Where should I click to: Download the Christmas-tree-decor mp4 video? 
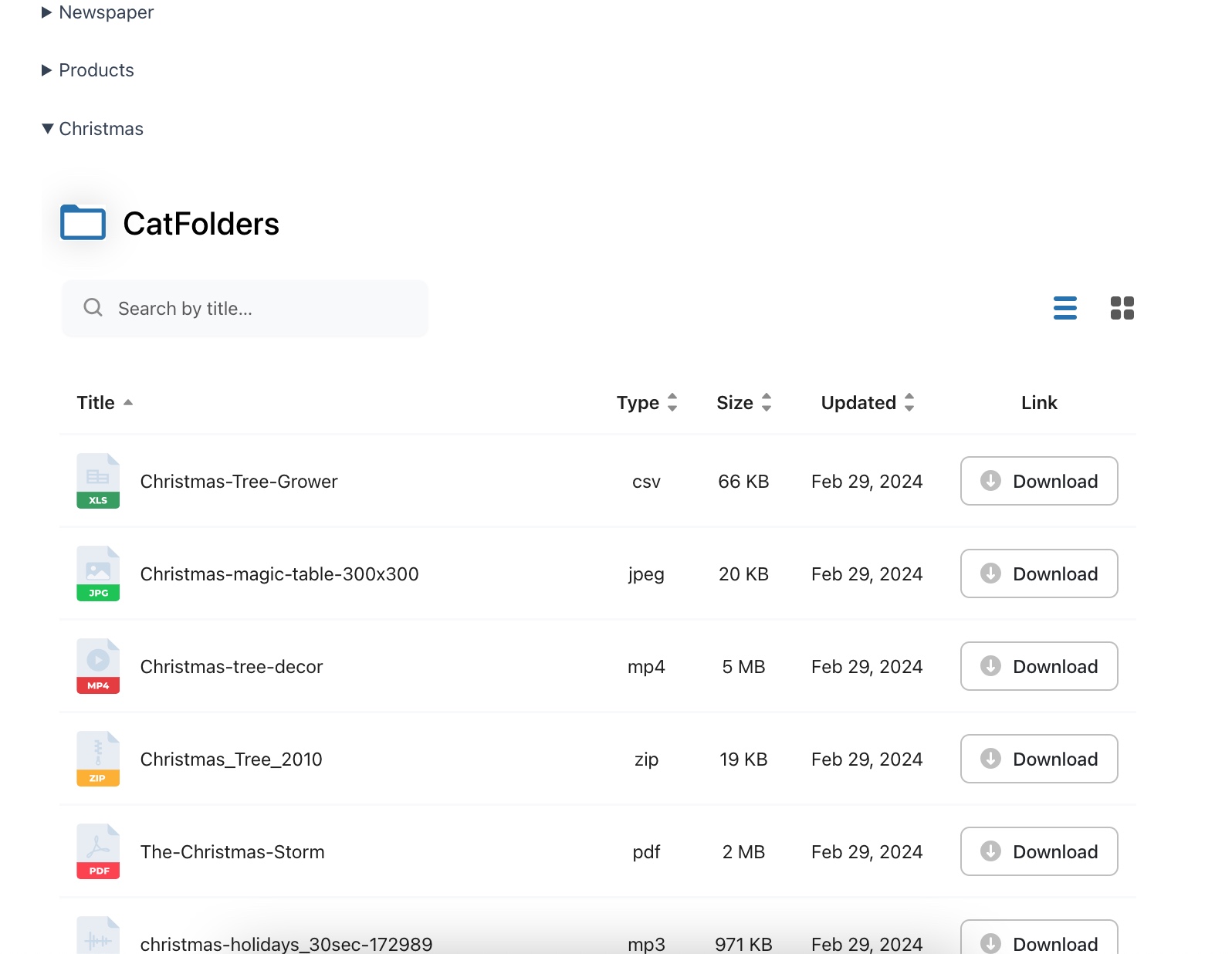1038,666
